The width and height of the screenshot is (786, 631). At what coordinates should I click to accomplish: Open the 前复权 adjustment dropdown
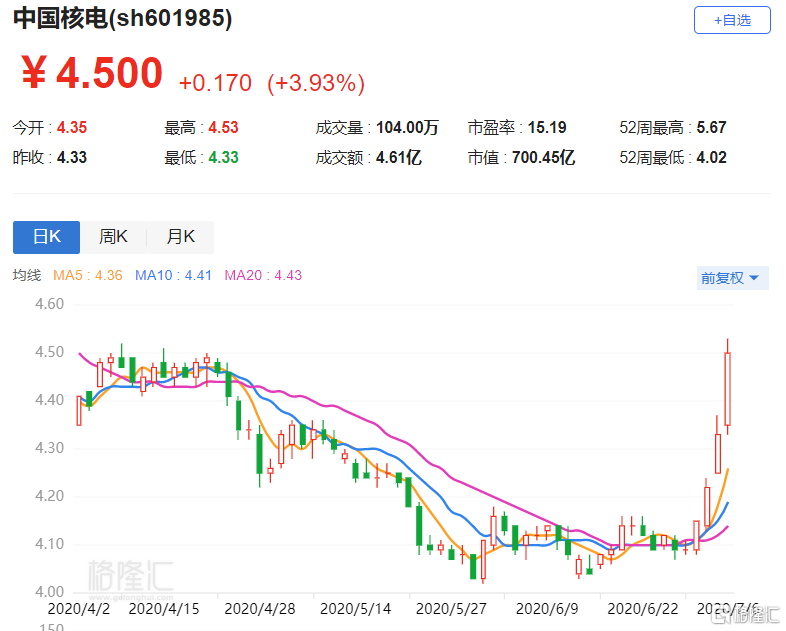(x=732, y=278)
